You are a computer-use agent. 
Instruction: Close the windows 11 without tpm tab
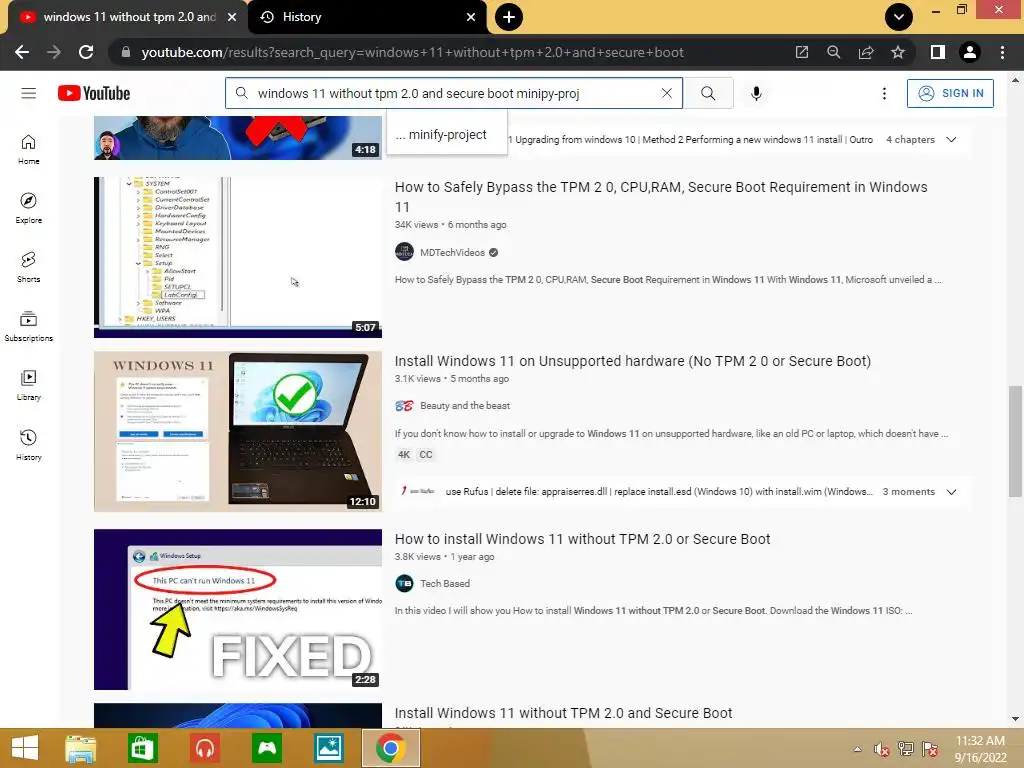[232, 17]
